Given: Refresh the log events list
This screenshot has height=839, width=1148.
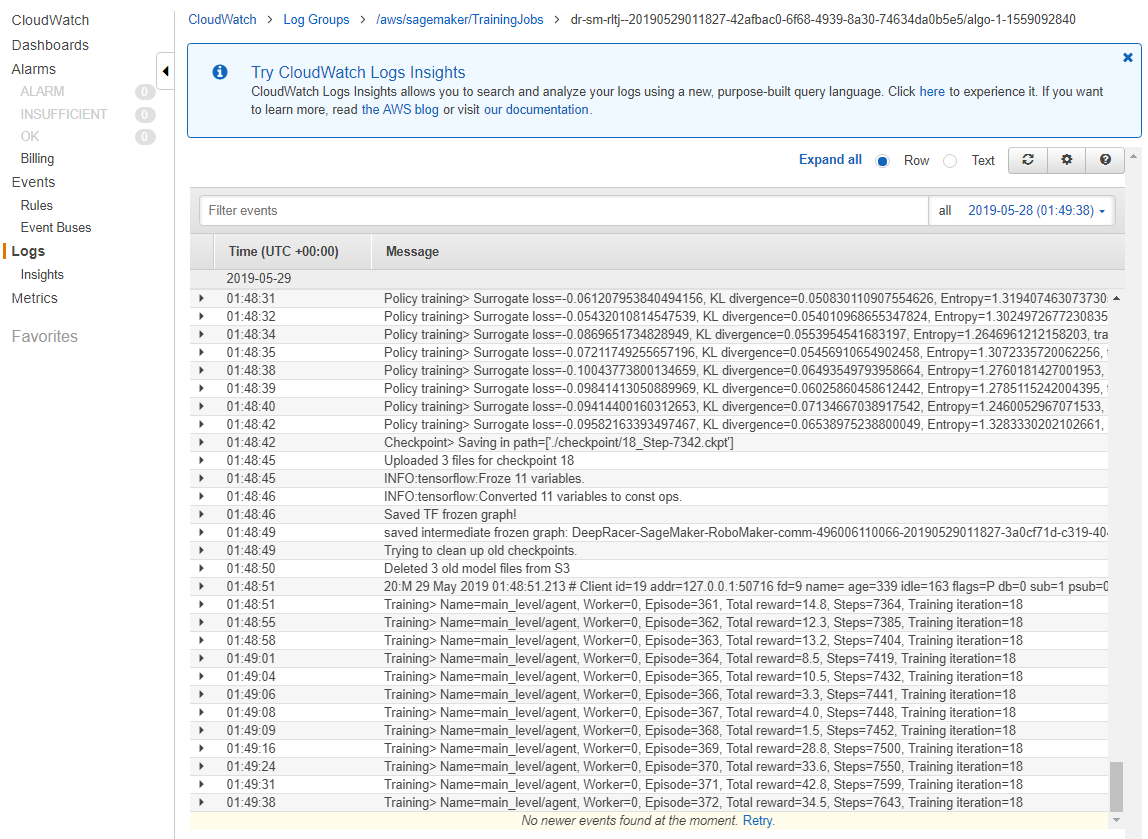Looking at the screenshot, I should [1028, 160].
